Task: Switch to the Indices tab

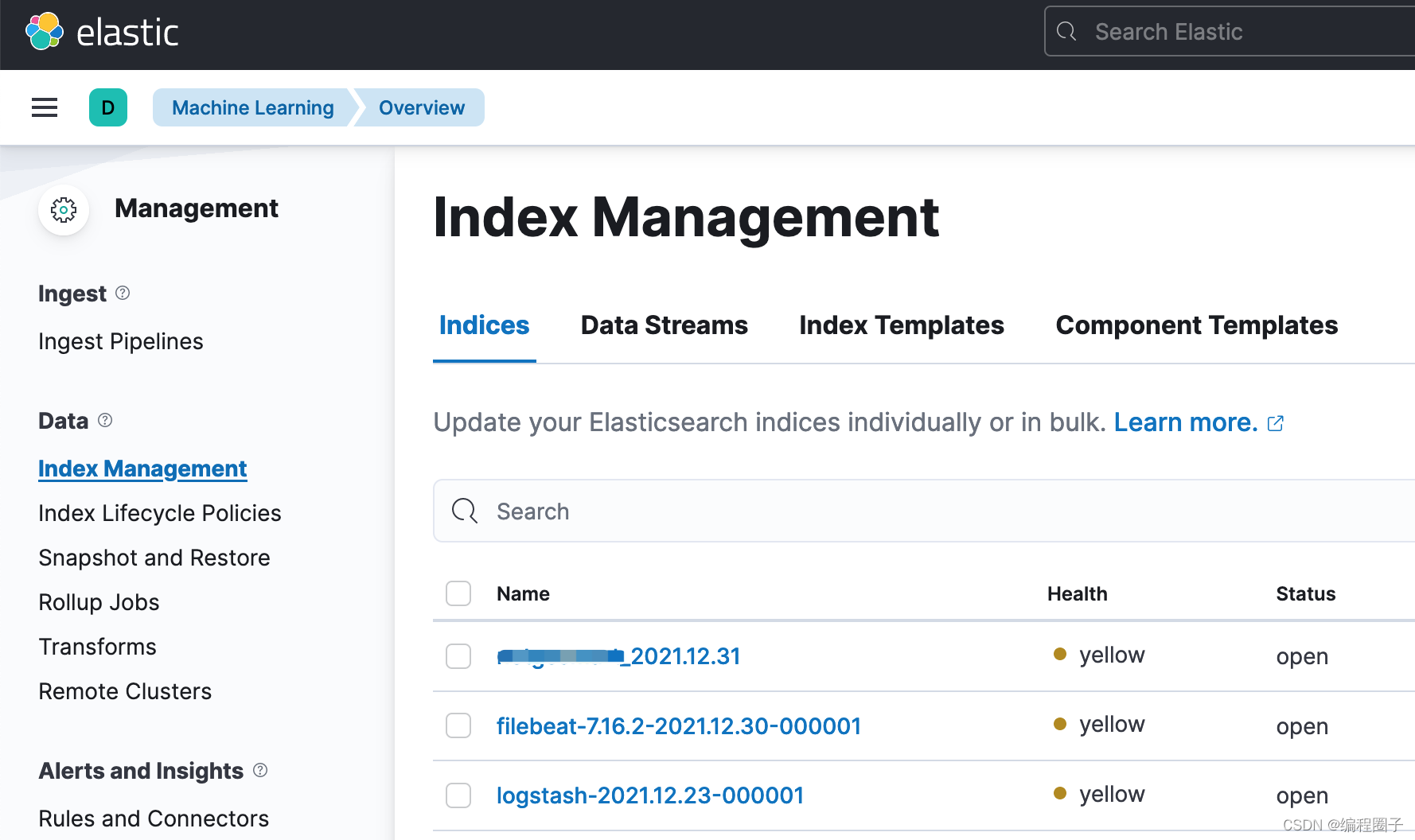Action: (x=484, y=325)
